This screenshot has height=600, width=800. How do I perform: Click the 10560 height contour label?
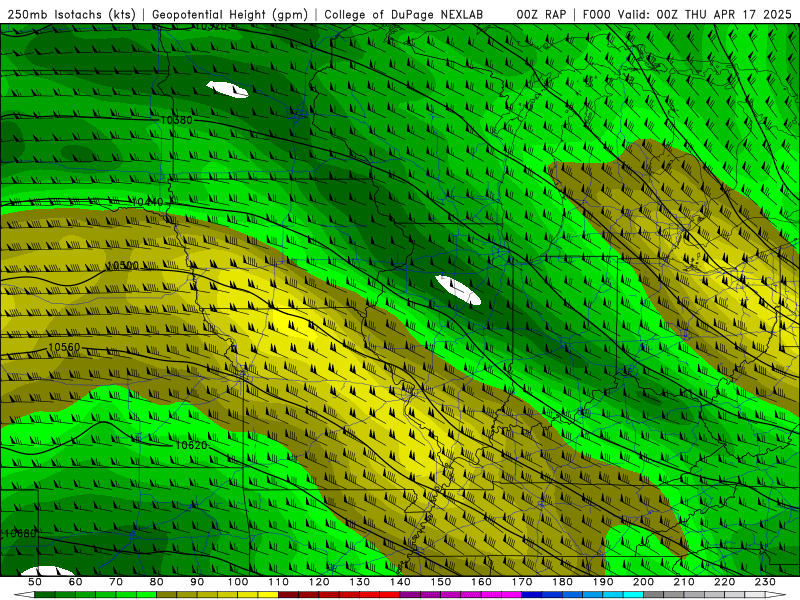tap(64, 347)
